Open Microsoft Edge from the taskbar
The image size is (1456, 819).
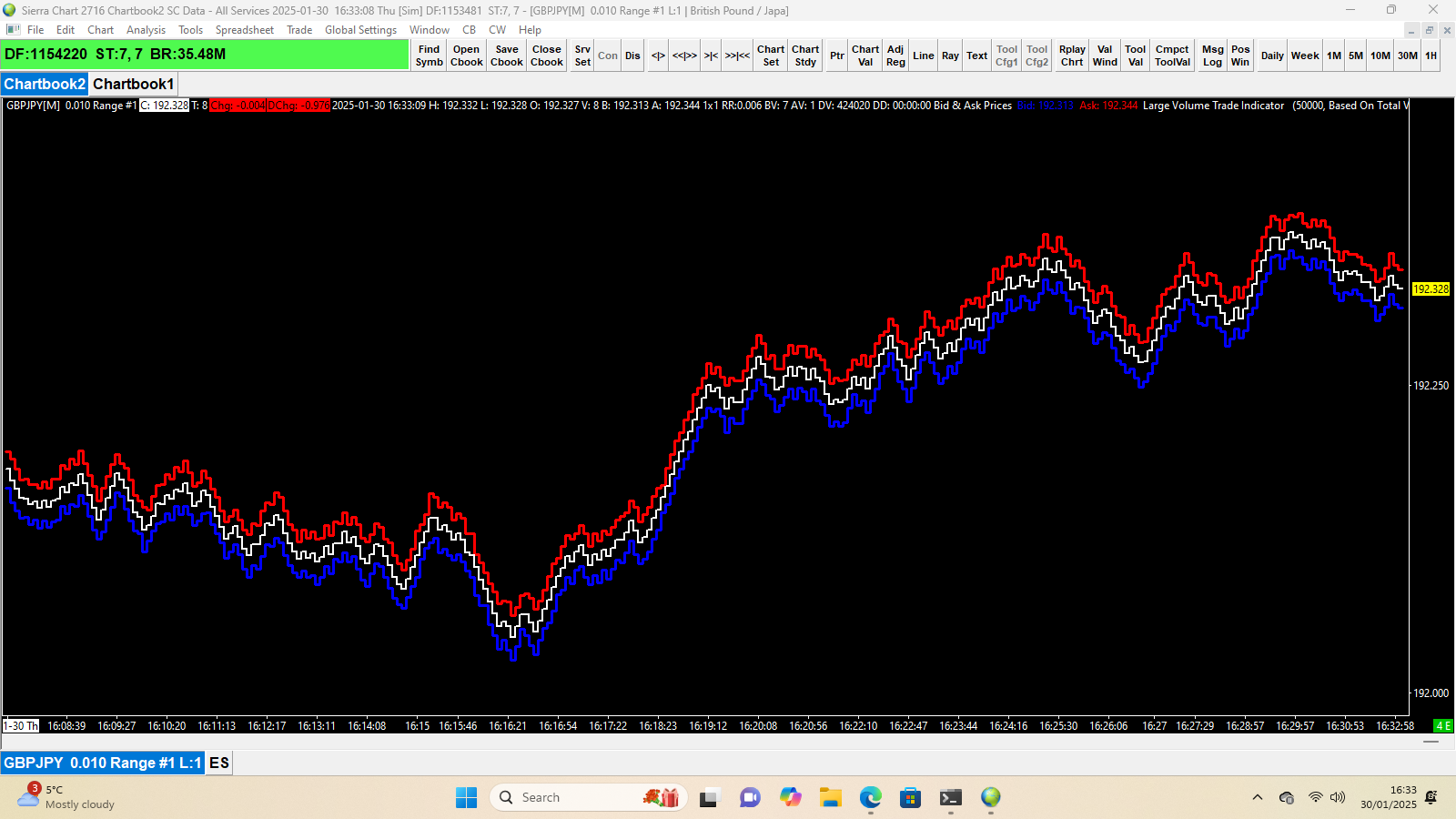click(x=871, y=797)
